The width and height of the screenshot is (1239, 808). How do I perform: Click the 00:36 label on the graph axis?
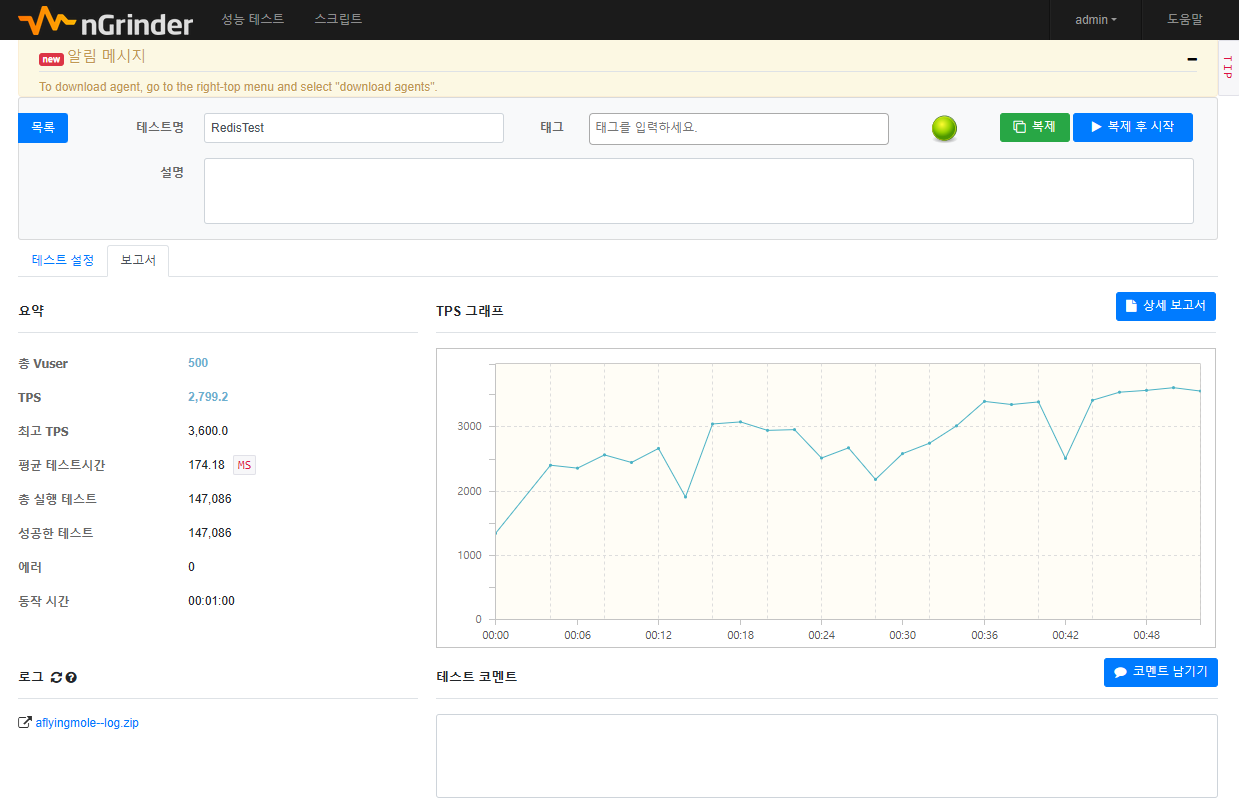pos(985,635)
